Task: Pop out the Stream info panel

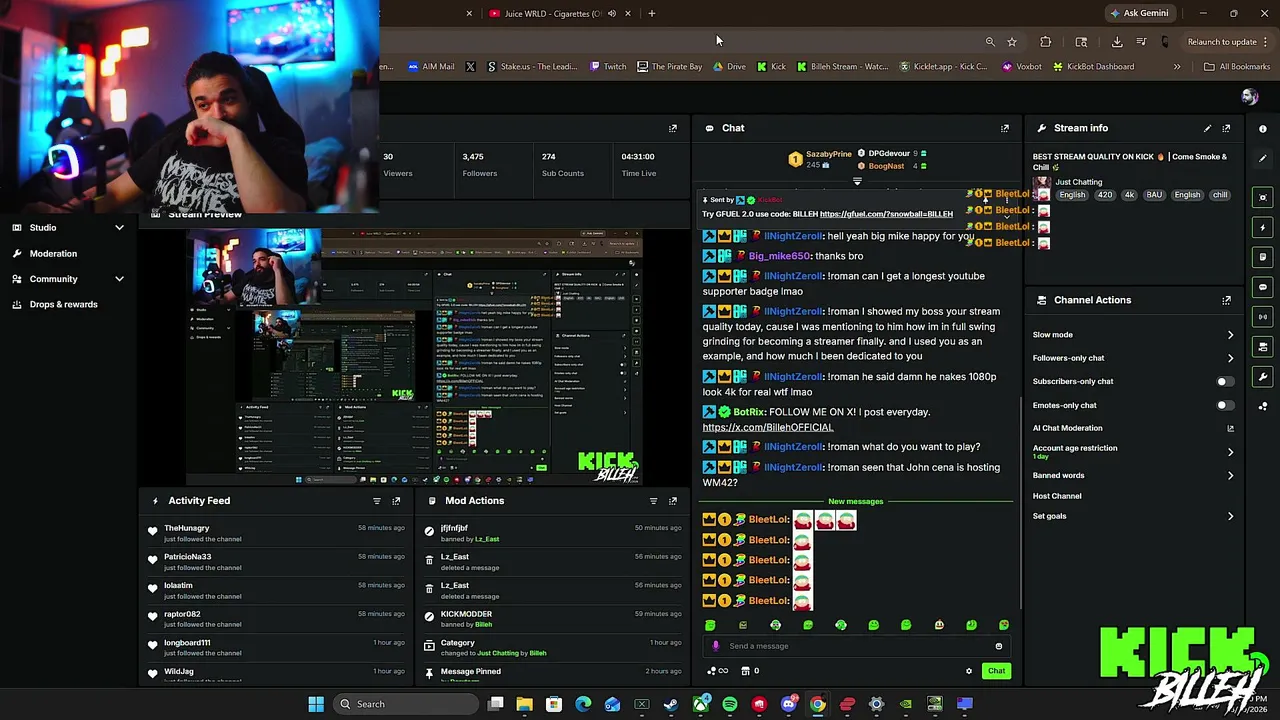Action: [x=1226, y=128]
